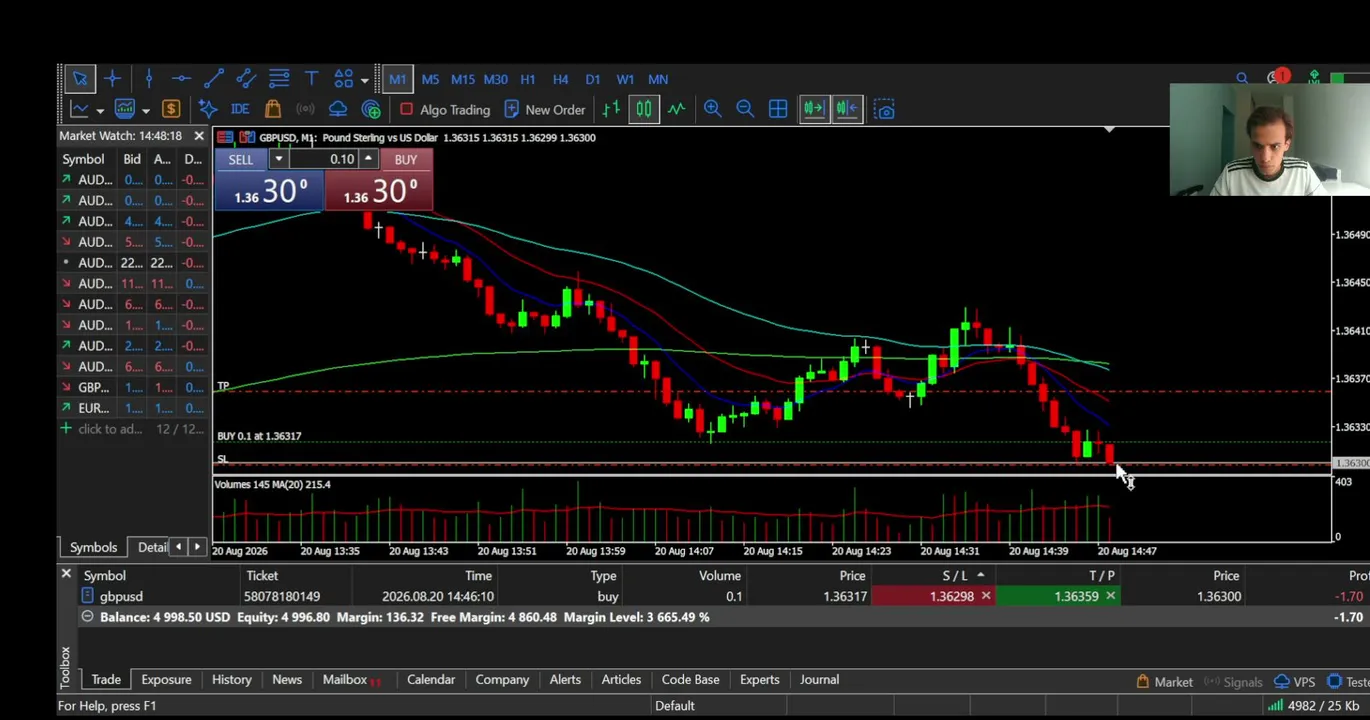The image size is (1370, 720).
Task: Select the horizontal line drawing tool
Action: (x=181, y=79)
